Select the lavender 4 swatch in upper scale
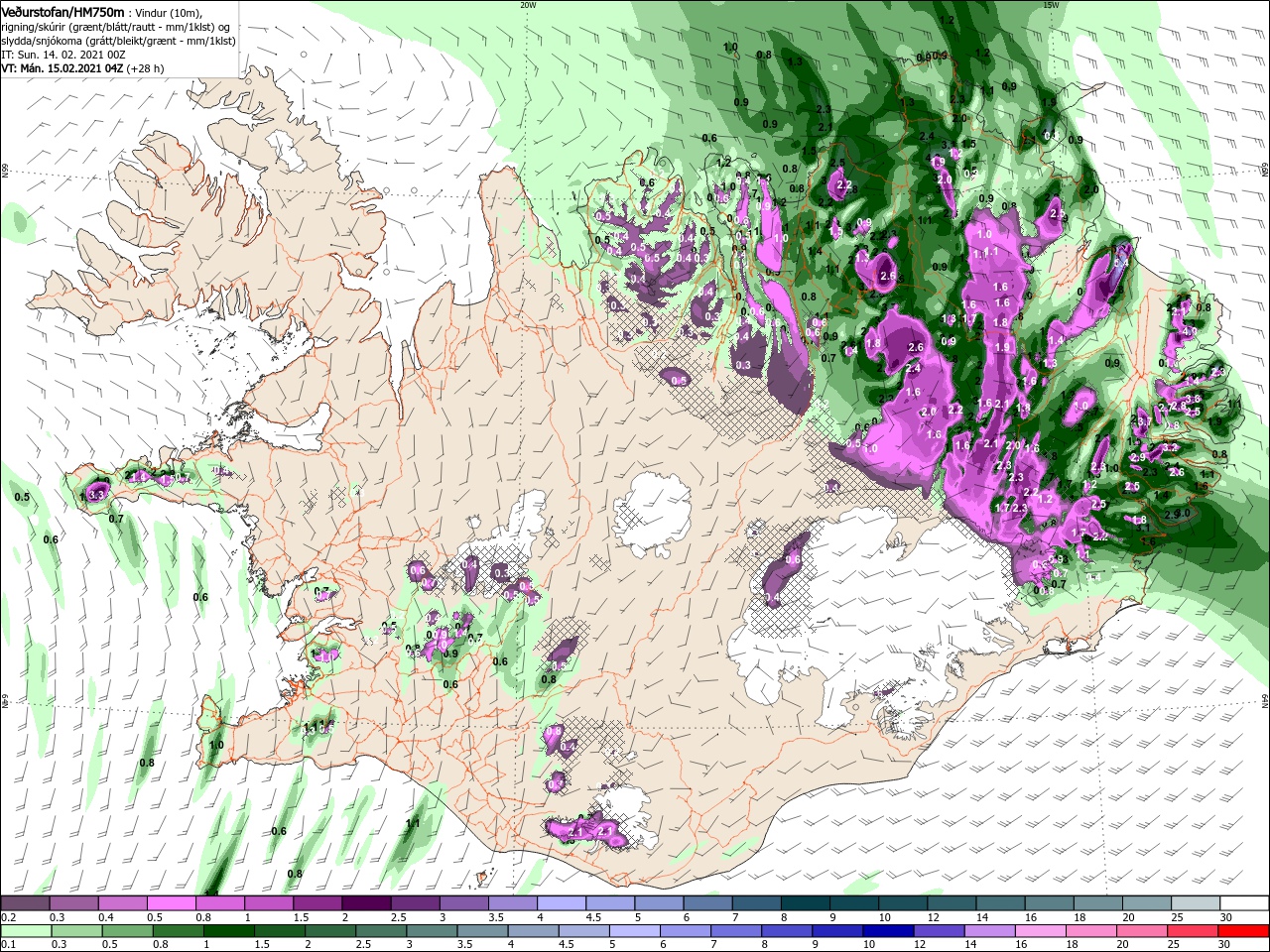 point(561,903)
